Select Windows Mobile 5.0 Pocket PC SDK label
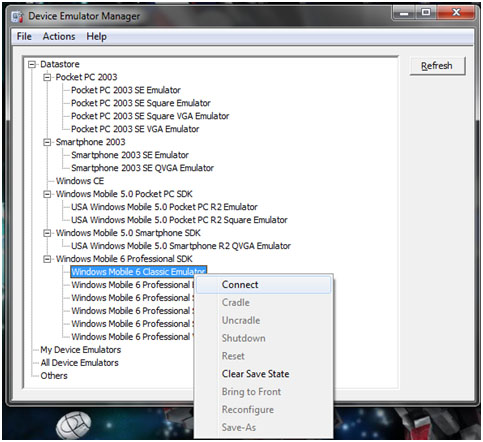Viewport: 483px width, 442px height. pyautogui.click(x=124, y=194)
